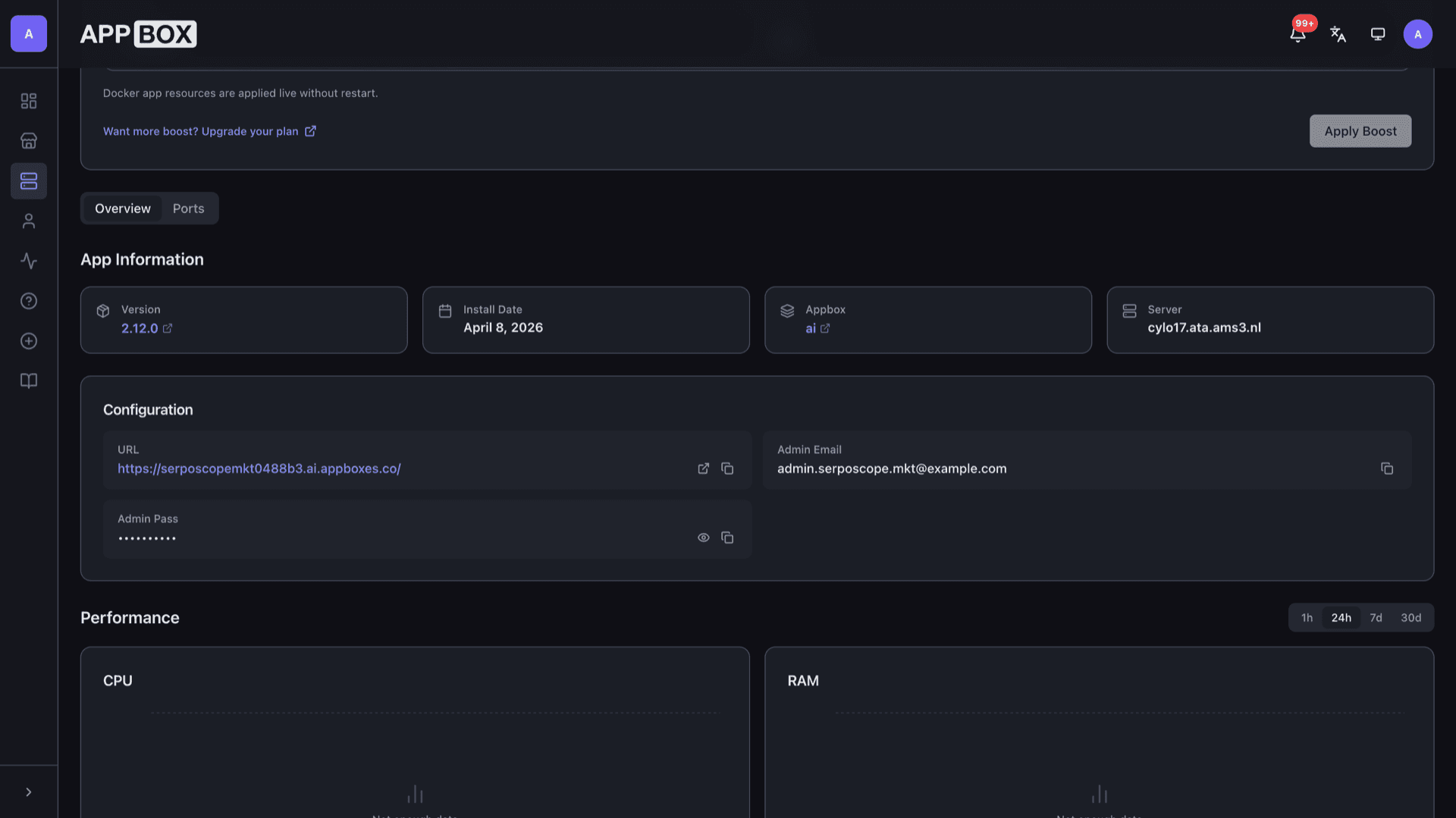Screen dimensions: 1456x818
Task: Click the Server card icon
Action: pos(1129,311)
